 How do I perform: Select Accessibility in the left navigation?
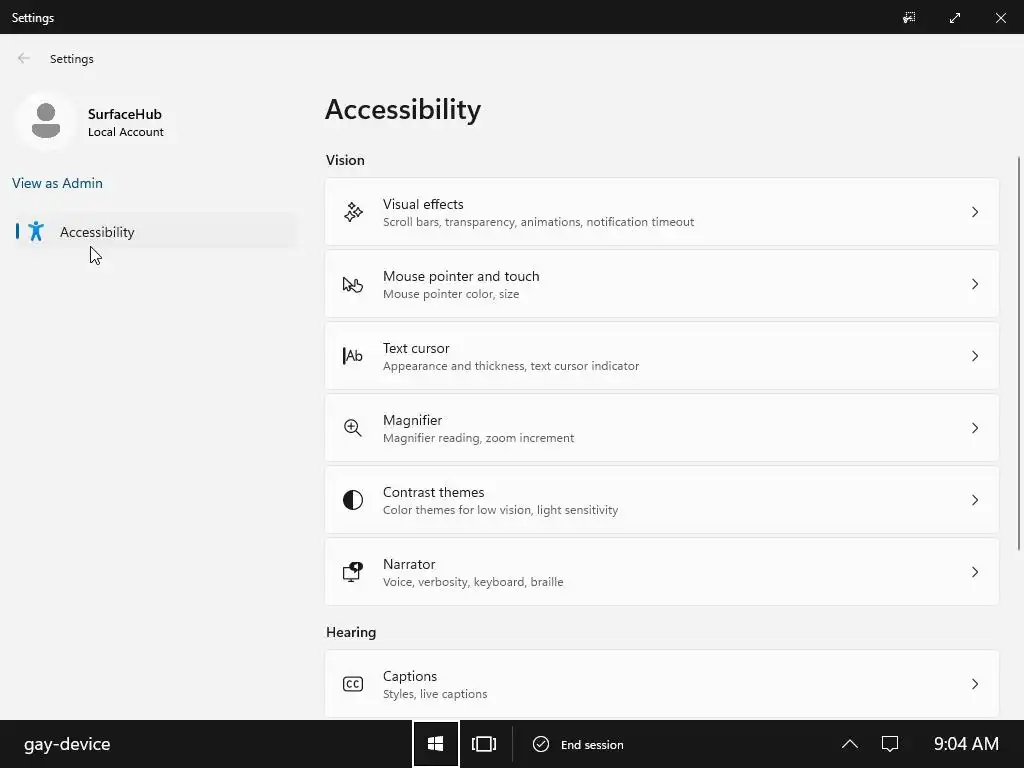(97, 232)
